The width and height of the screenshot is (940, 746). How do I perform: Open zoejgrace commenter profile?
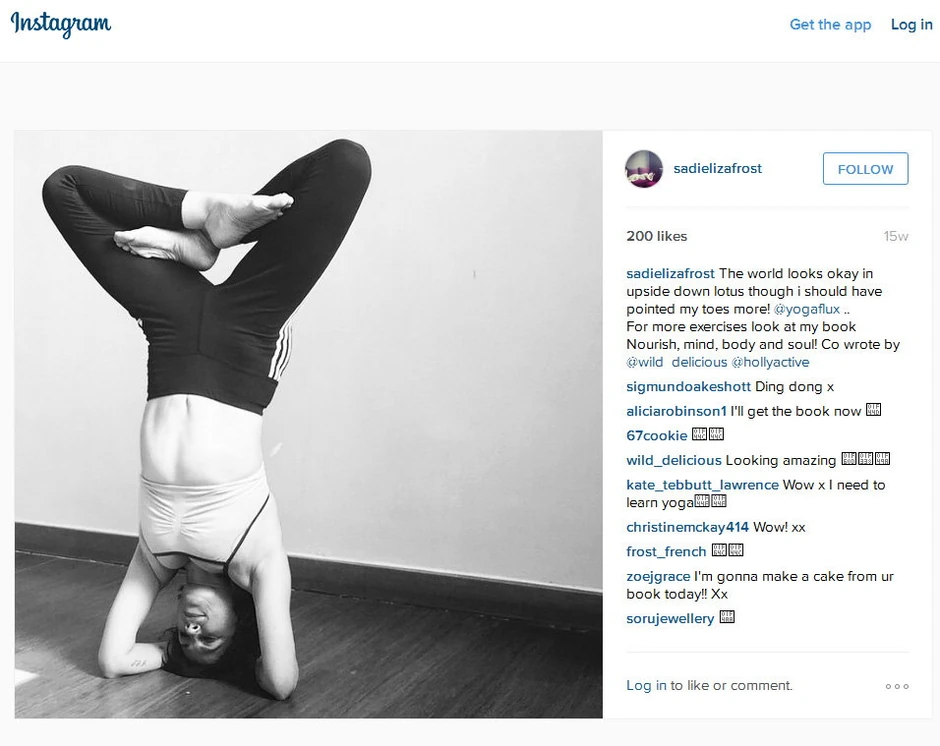658,577
